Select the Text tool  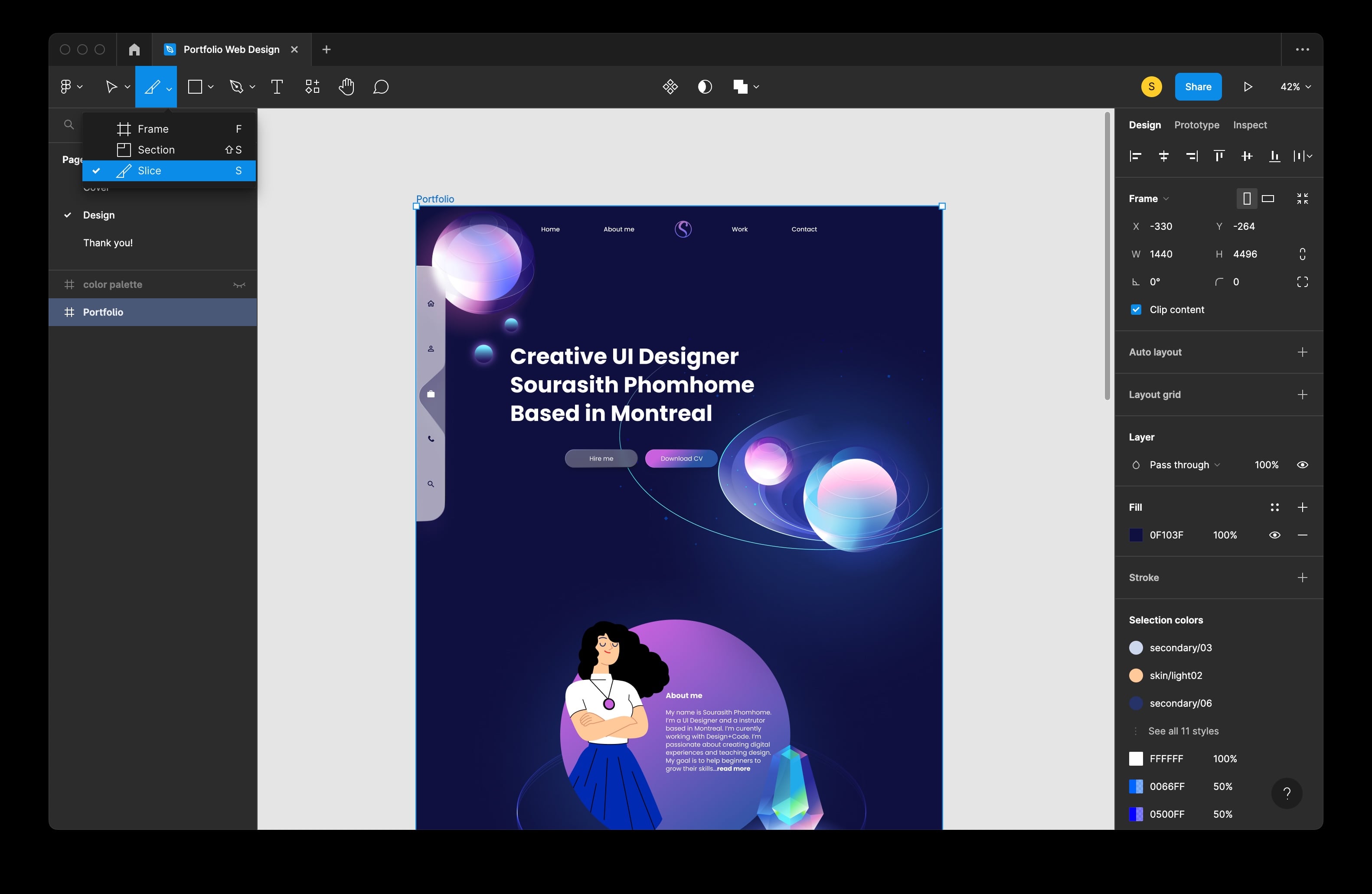click(x=277, y=86)
